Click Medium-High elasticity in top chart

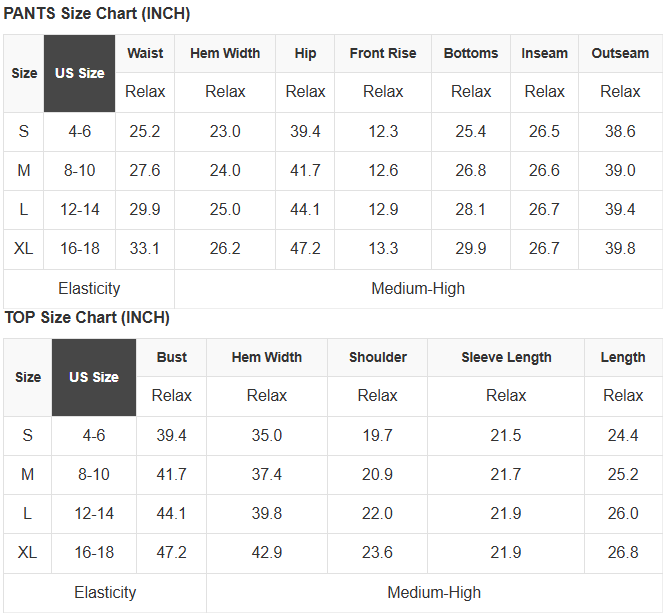[434, 592]
